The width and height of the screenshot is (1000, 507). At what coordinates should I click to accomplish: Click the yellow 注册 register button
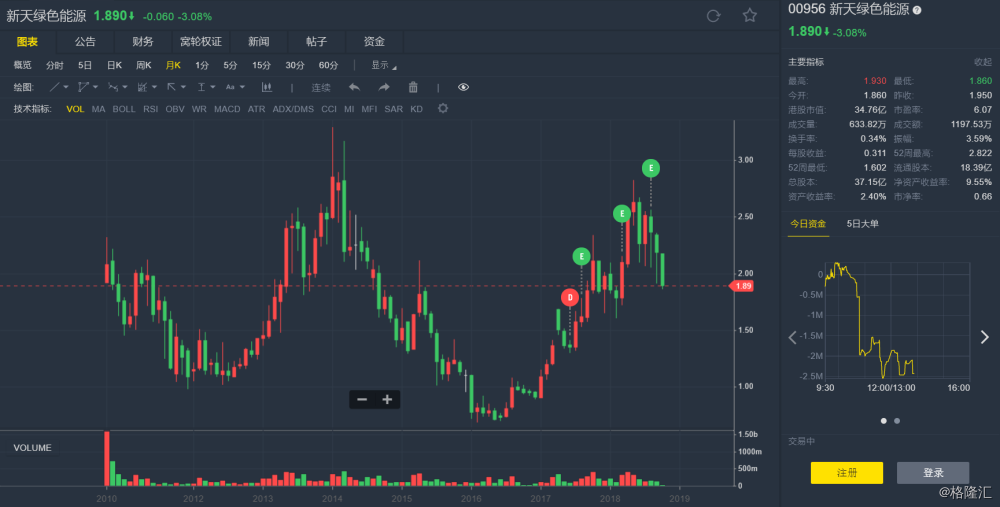[847, 473]
